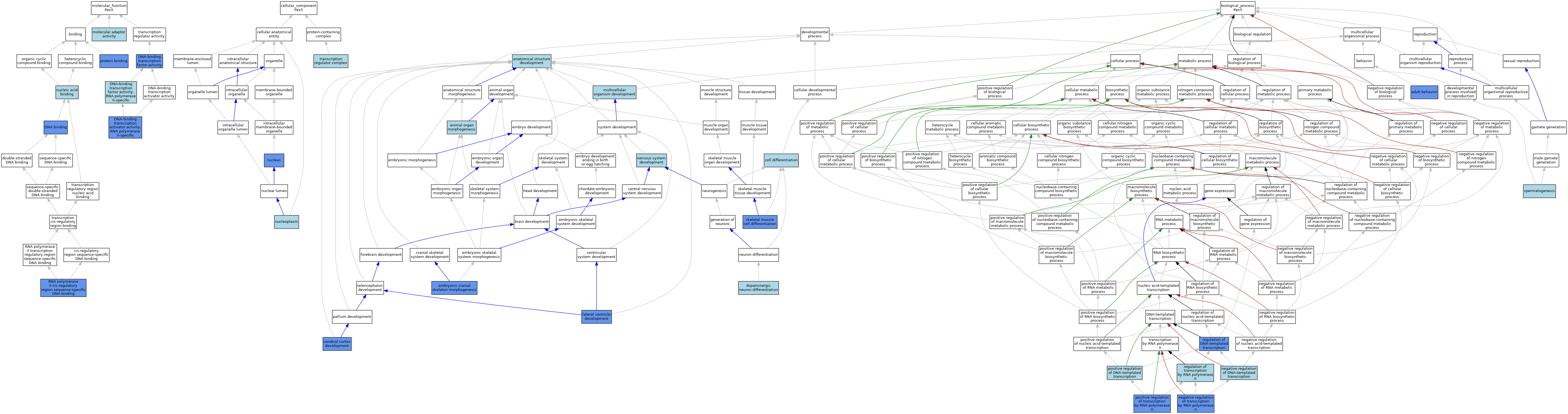Select the 'cellular_component Pax5' root node

pyautogui.click(x=298, y=8)
